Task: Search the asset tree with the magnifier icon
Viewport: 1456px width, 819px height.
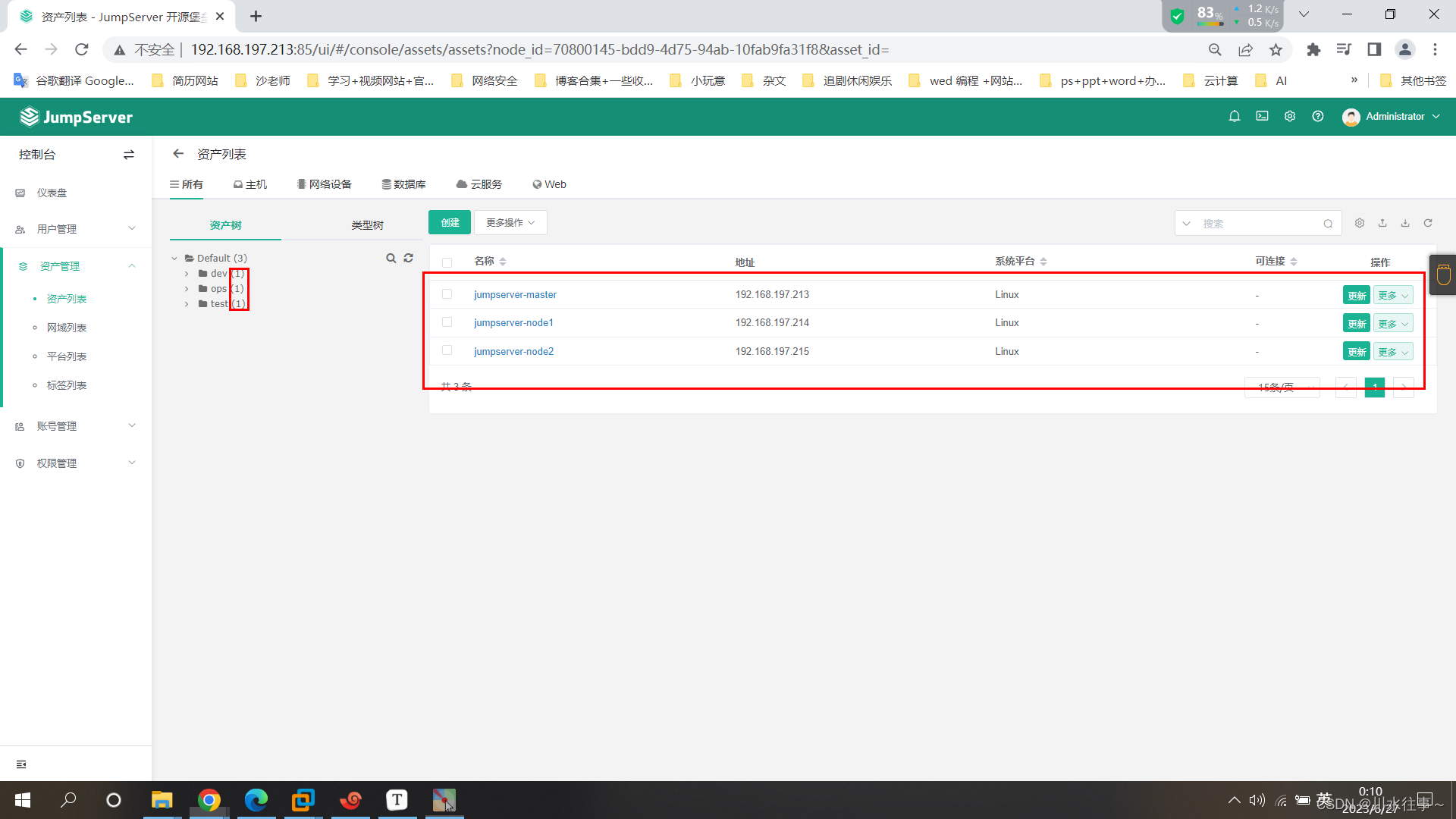Action: coord(391,259)
